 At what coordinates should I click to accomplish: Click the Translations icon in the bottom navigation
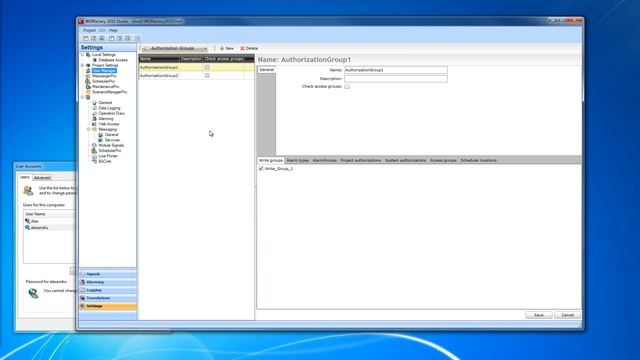point(83,298)
